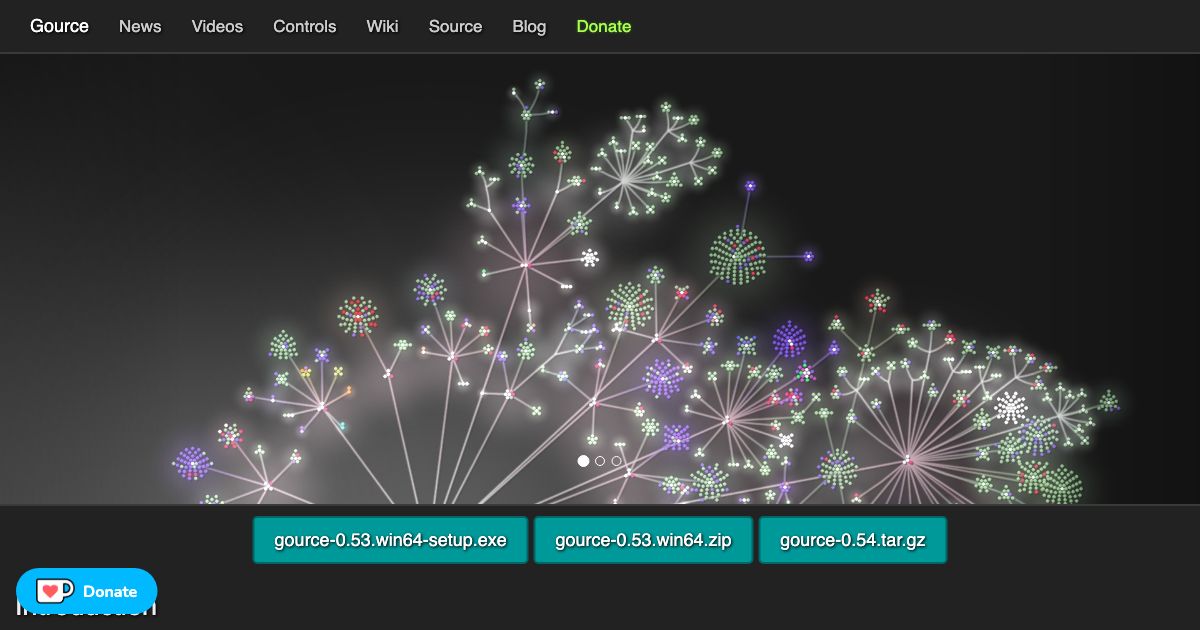View the Controls documentation page
Screen dimensions: 1200x630
[x=305, y=26]
